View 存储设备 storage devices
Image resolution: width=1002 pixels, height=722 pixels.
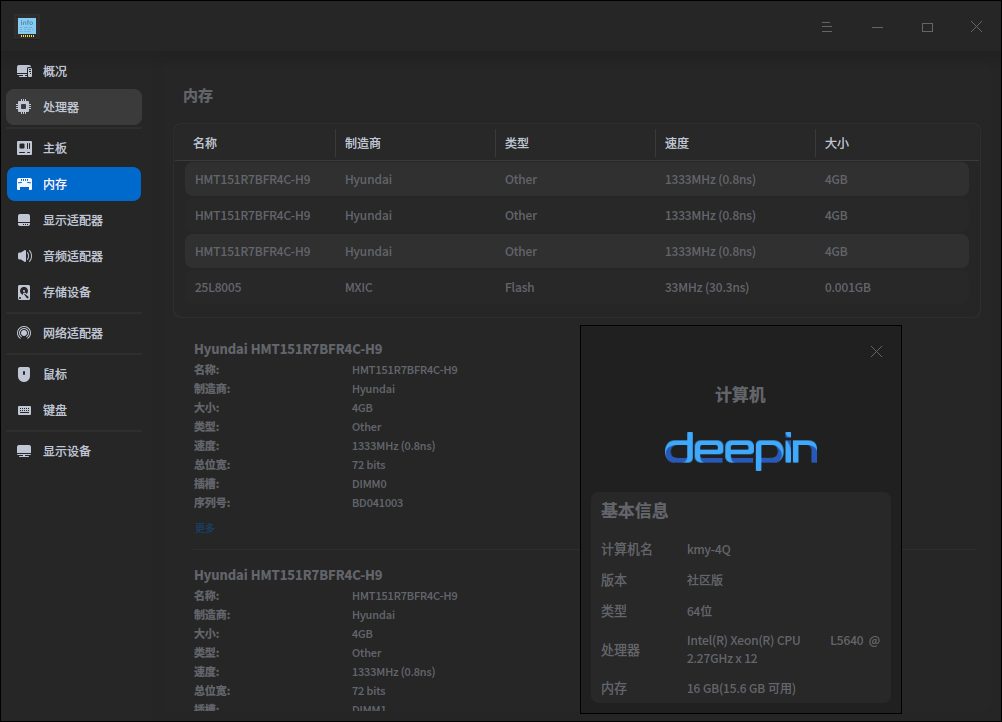56,293
